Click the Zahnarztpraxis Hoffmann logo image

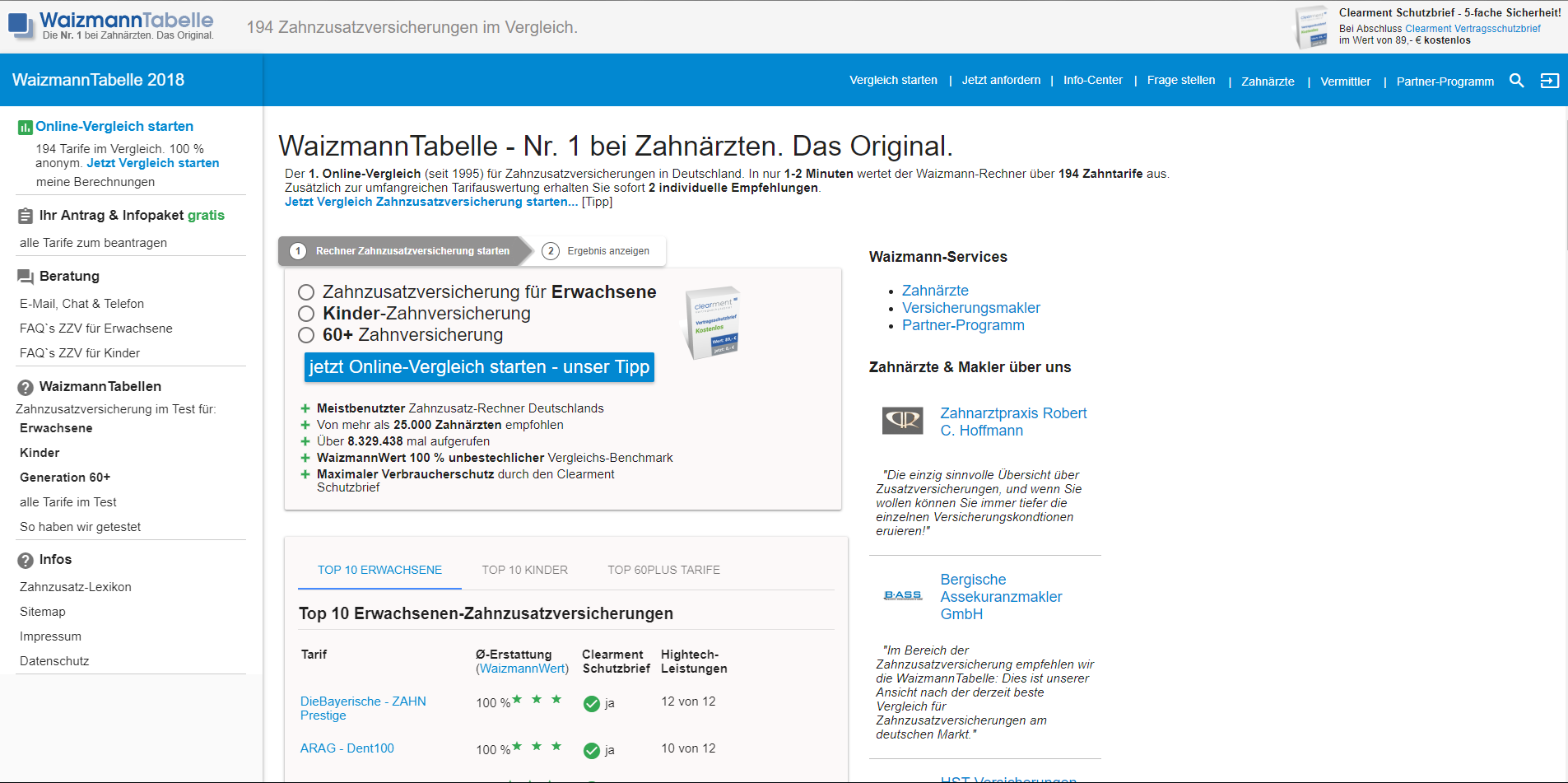coord(903,421)
